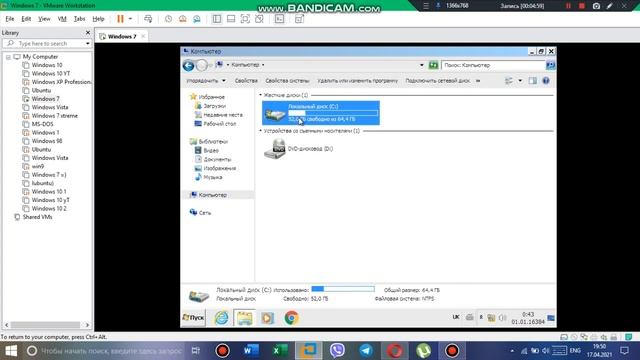Click Свойства системы toolbar button
640x360 pixels.
pos(287,81)
